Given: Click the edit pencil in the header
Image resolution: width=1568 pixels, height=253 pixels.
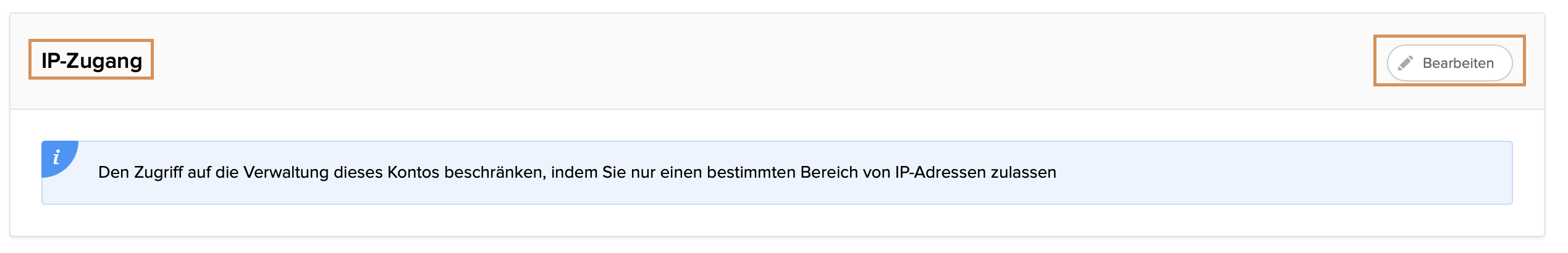Looking at the screenshot, I should 1406,63.
